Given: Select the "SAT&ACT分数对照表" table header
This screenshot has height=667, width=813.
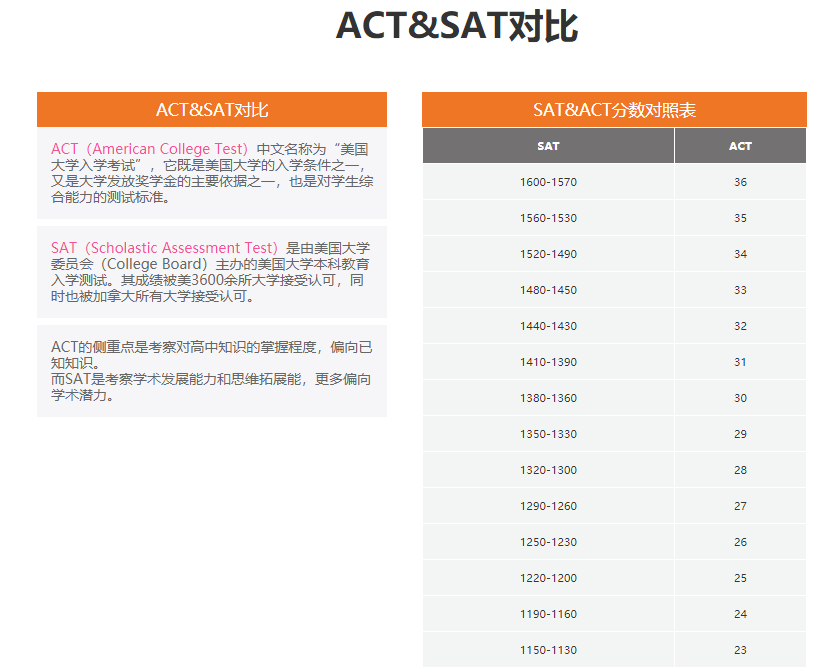Looking at the screenshot, I should pos(614,110).
